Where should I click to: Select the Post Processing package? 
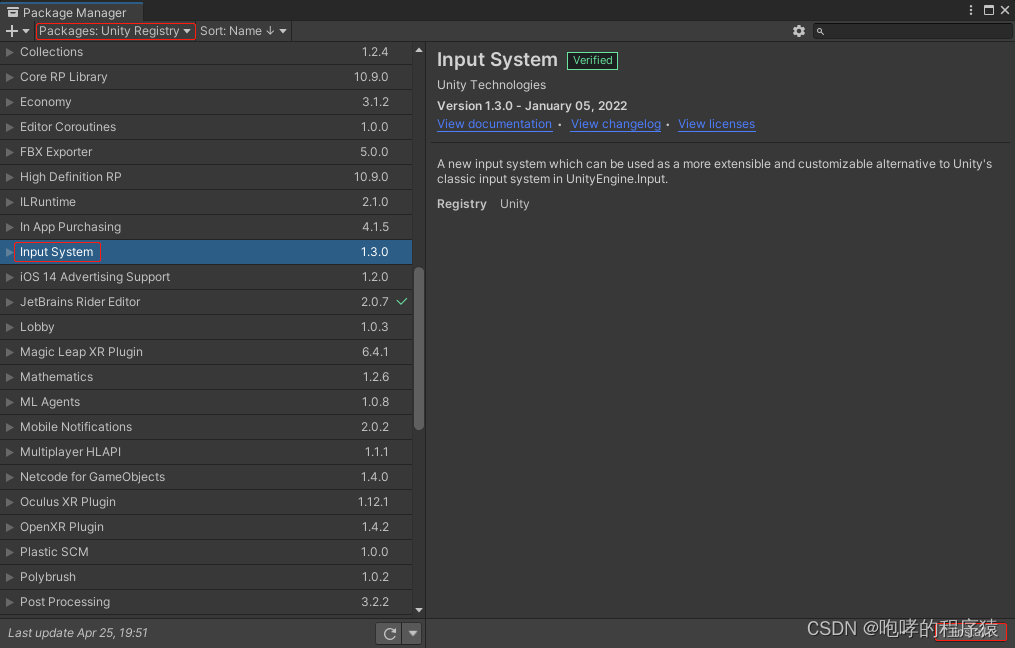(206, 602)
